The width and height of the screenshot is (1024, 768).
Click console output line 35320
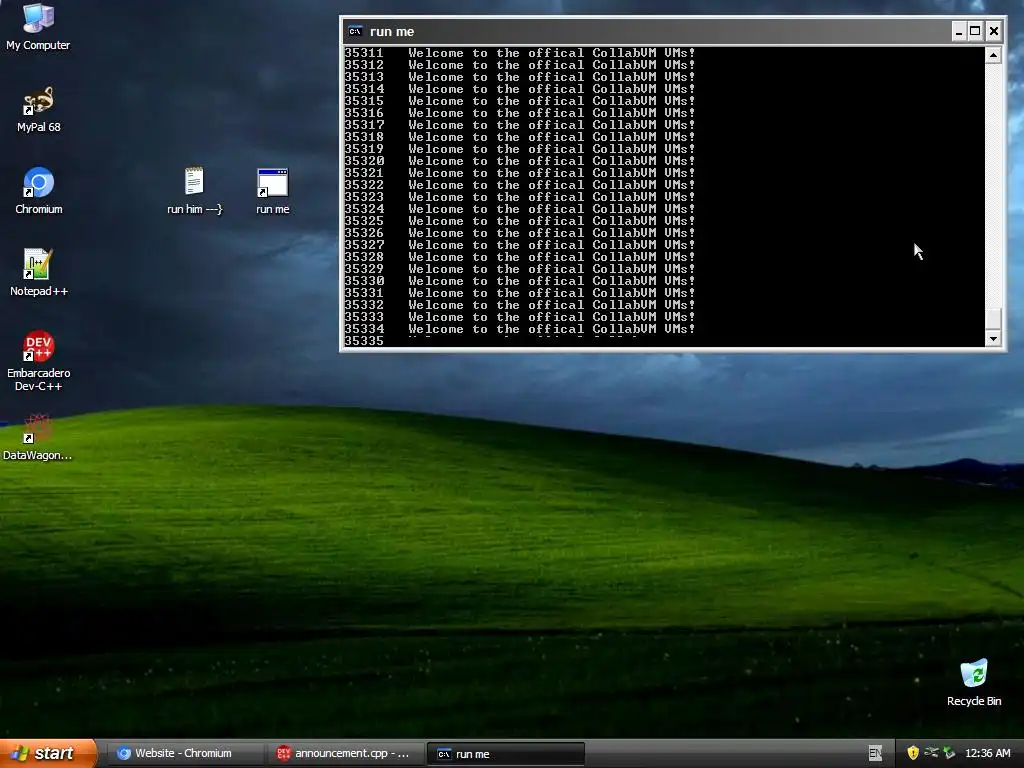520,161
